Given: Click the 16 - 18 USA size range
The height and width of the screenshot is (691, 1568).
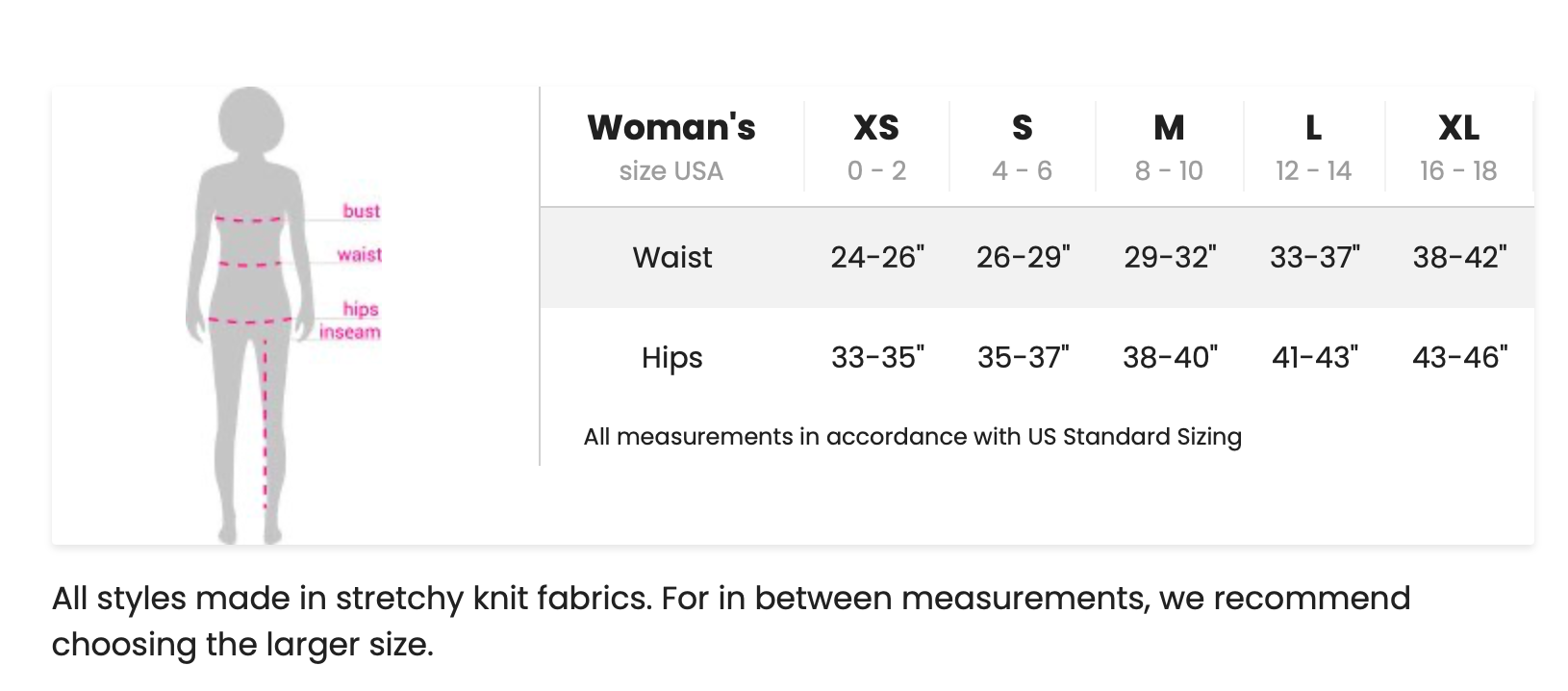Looking at the screenshot, I should click(1458, 170).
